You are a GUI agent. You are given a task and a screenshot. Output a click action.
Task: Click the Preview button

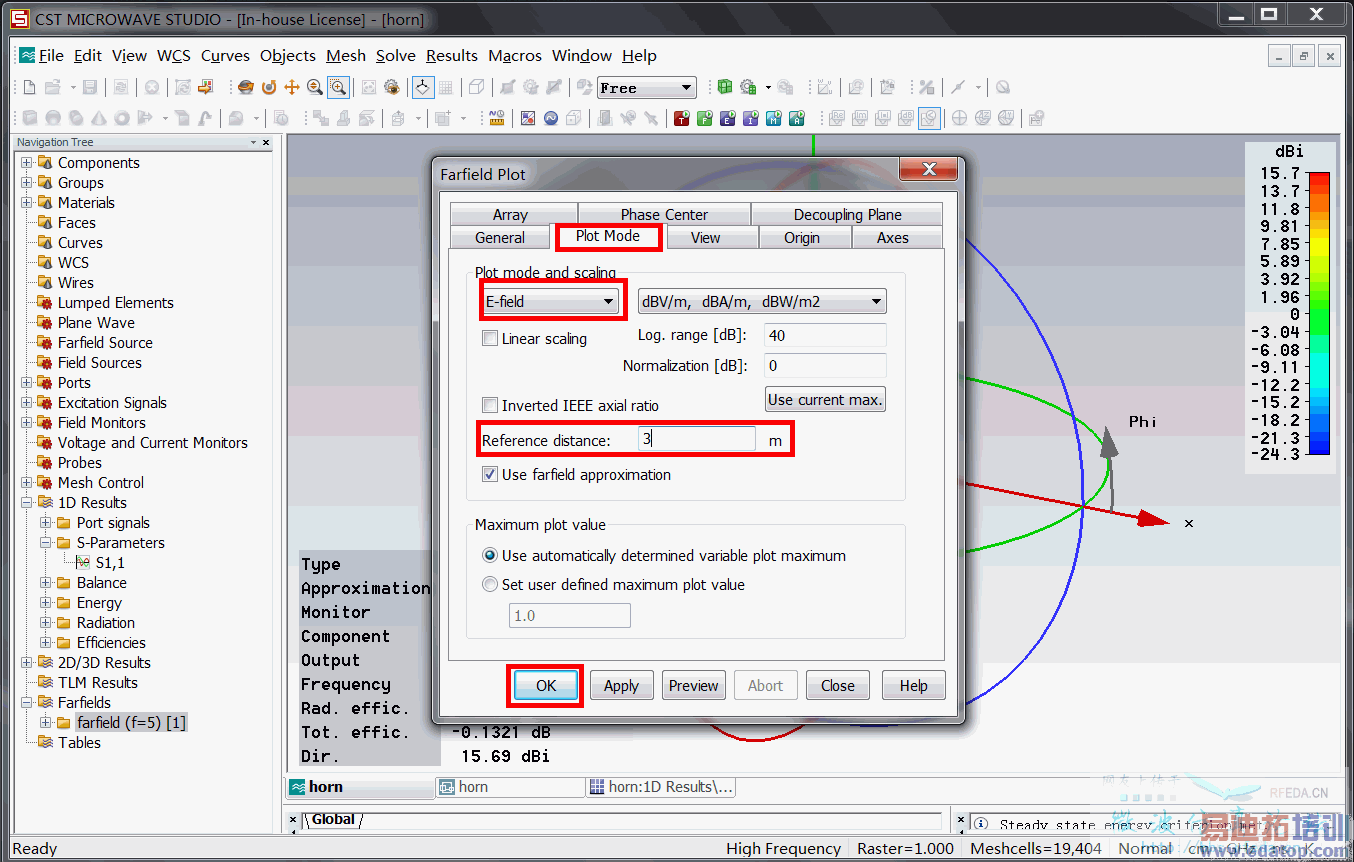pos(694,686)
